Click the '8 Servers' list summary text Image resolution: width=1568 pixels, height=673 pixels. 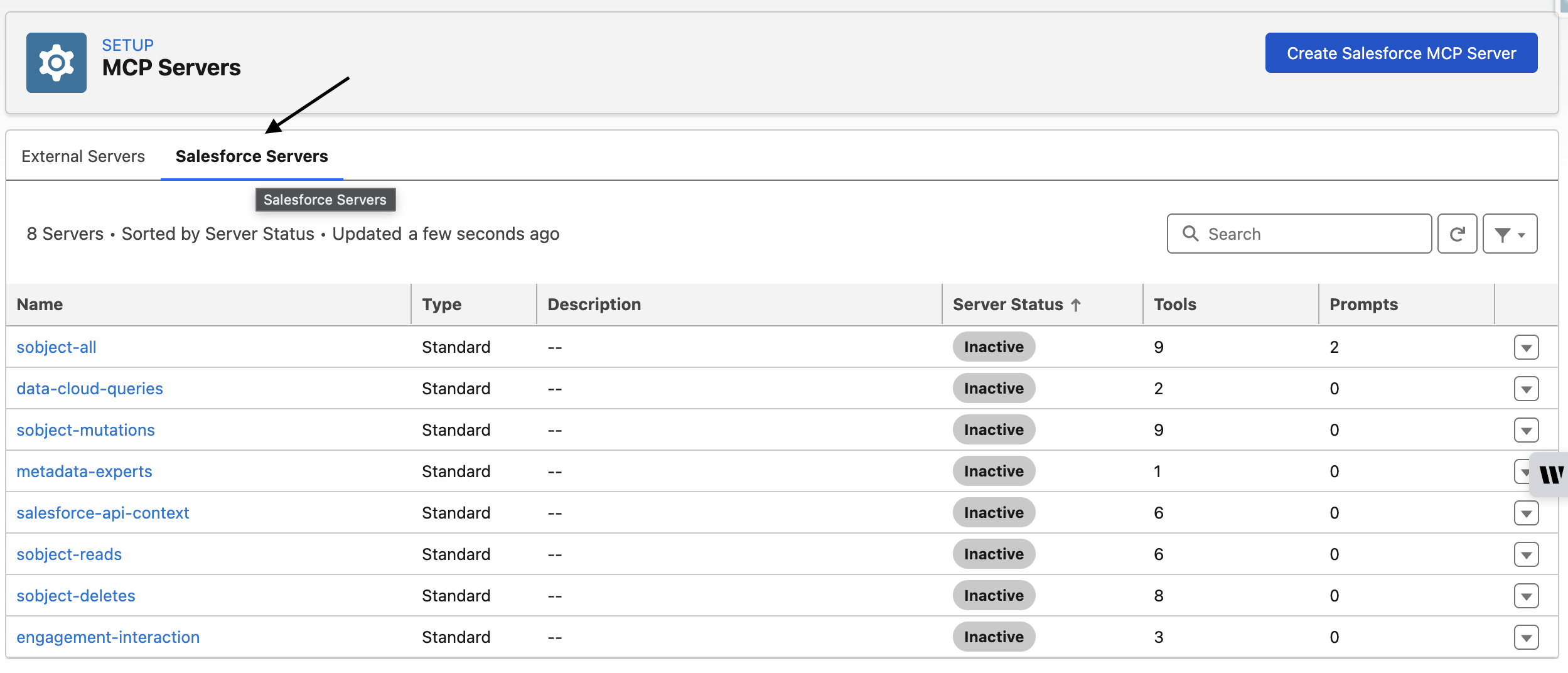pos(65,234)
